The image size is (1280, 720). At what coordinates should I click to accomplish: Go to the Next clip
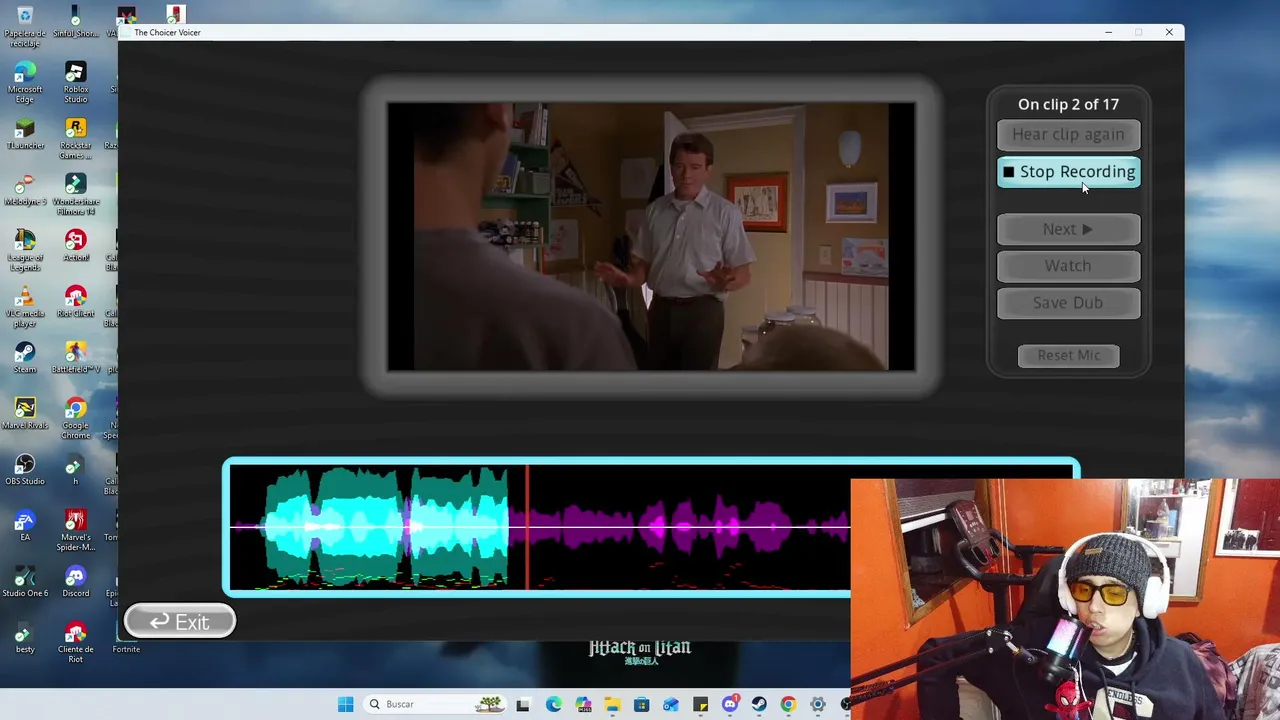(1068, 229)
